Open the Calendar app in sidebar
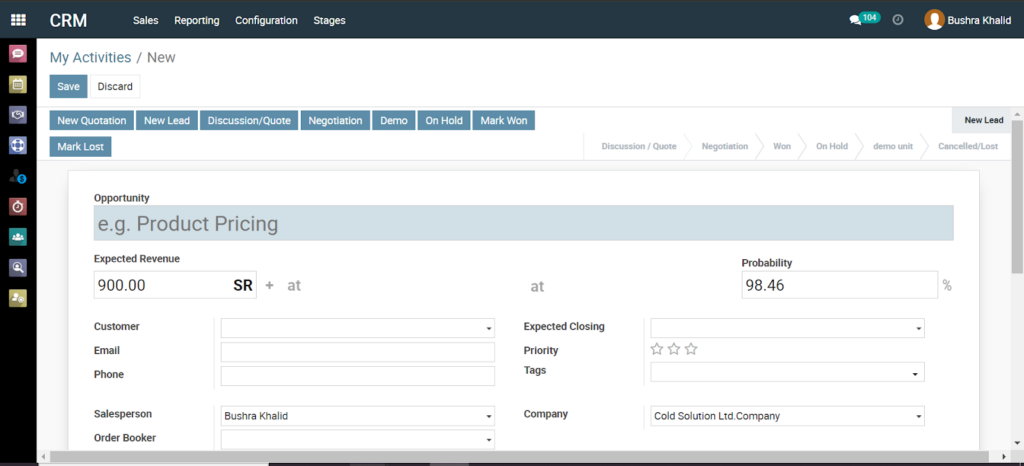This screenshot has height=466, width=1024. click(18, 84)
